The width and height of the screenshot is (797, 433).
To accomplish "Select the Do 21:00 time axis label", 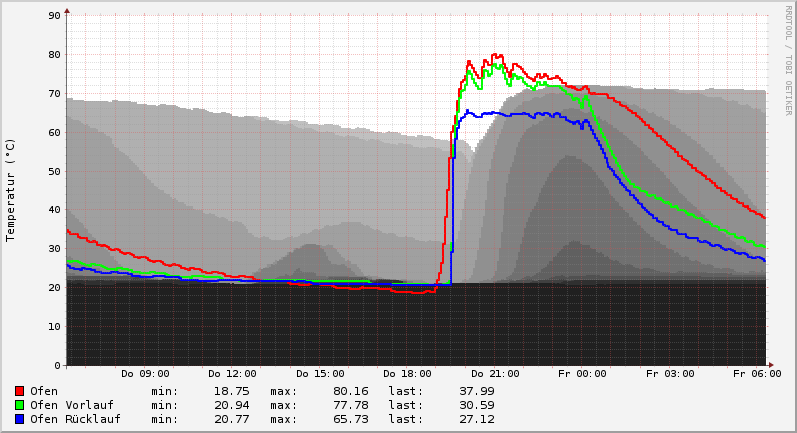I will (x=494, y=374).
